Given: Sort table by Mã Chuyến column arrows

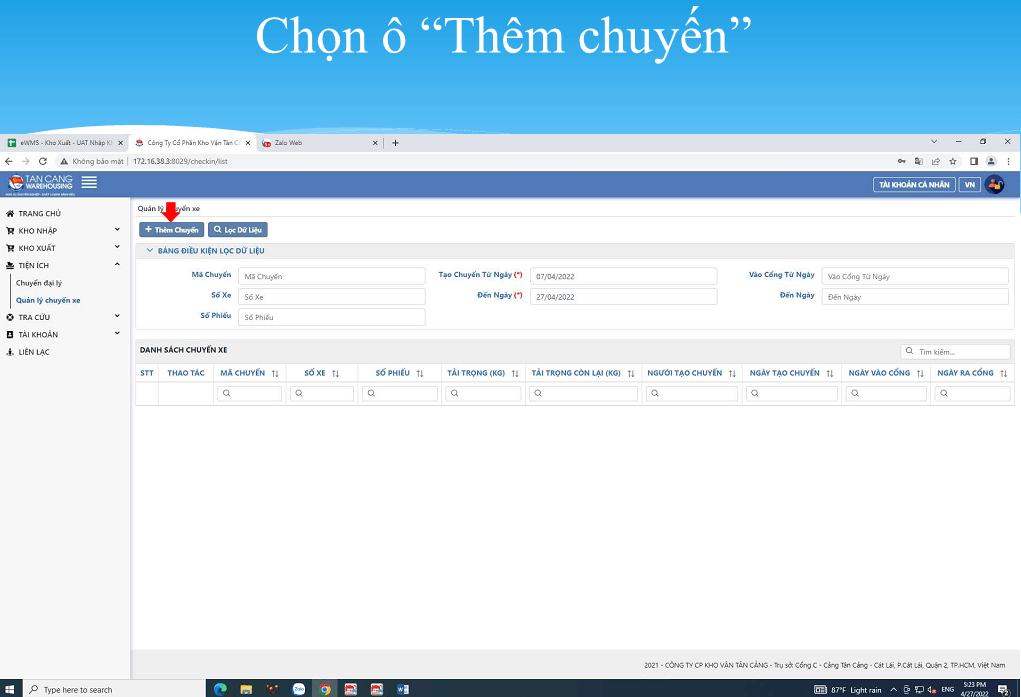Looking at the screenshot, I should 275,373.
